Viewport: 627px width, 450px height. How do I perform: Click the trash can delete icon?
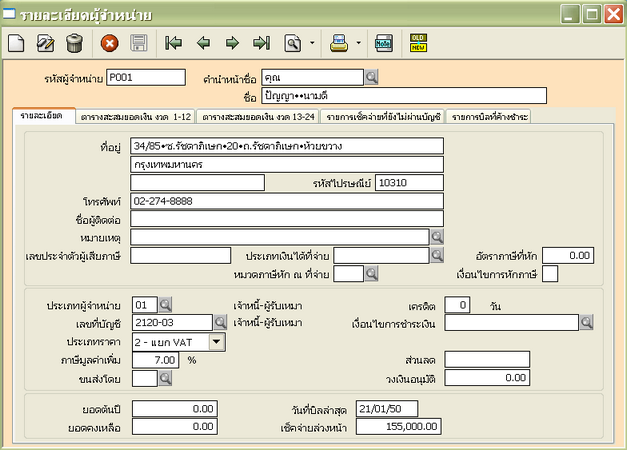(x=74, y=43)
